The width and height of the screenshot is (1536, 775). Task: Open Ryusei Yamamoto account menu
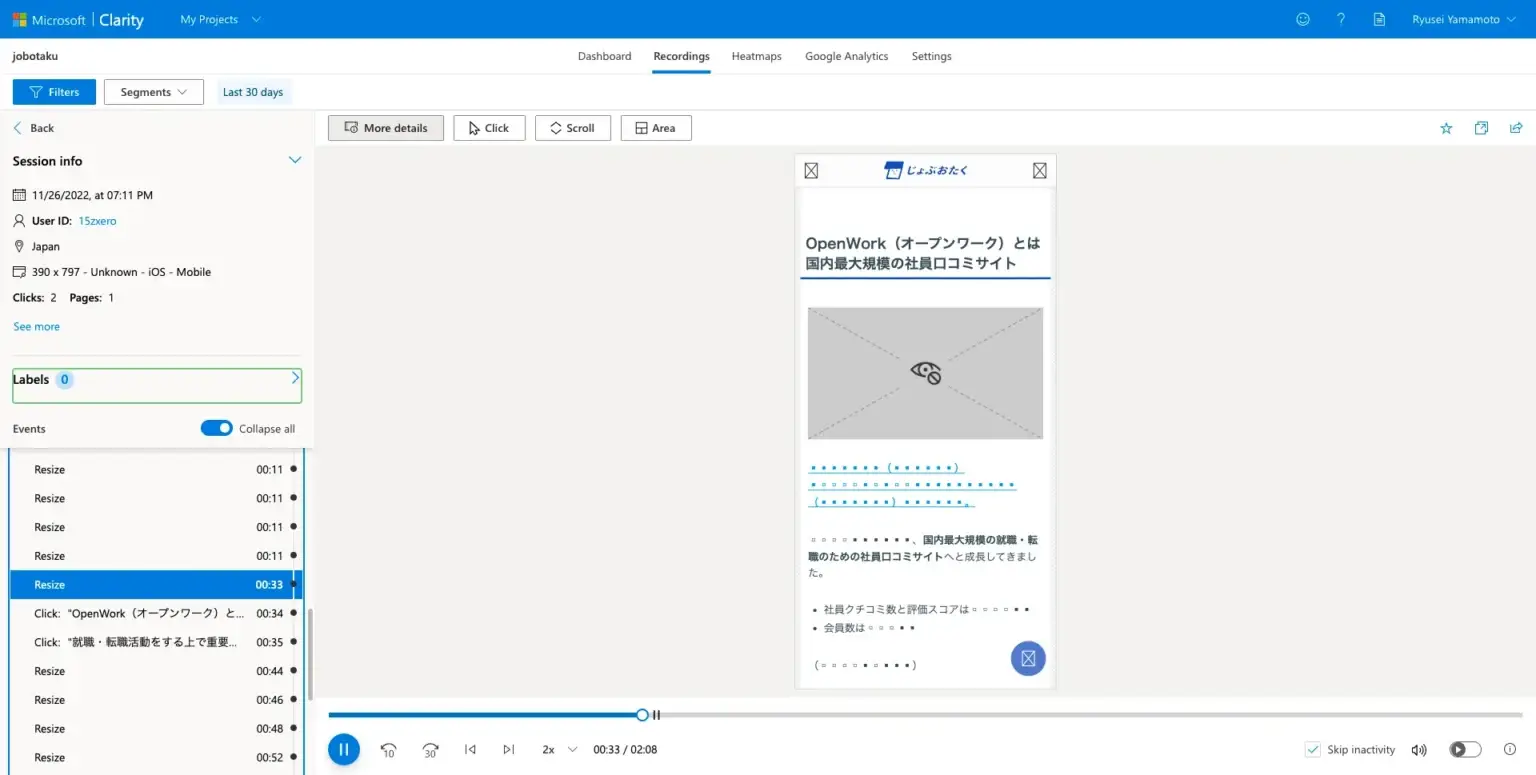pyautogui.click(x=1463, y=19)
